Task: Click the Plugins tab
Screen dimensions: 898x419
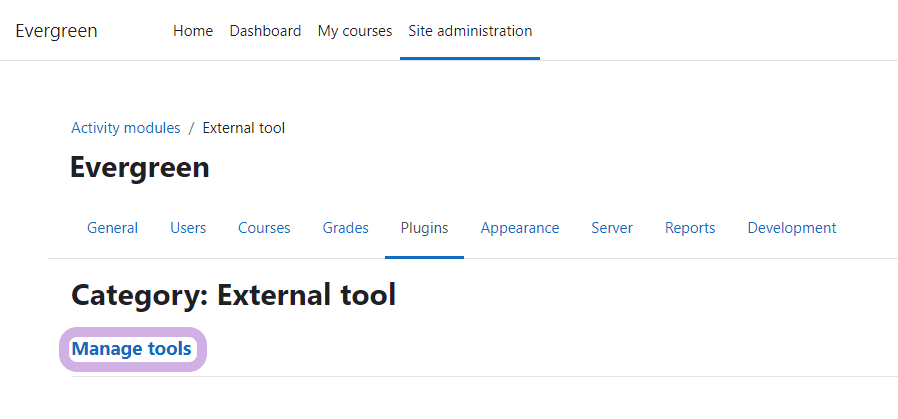Action: [x=424, y=228]
